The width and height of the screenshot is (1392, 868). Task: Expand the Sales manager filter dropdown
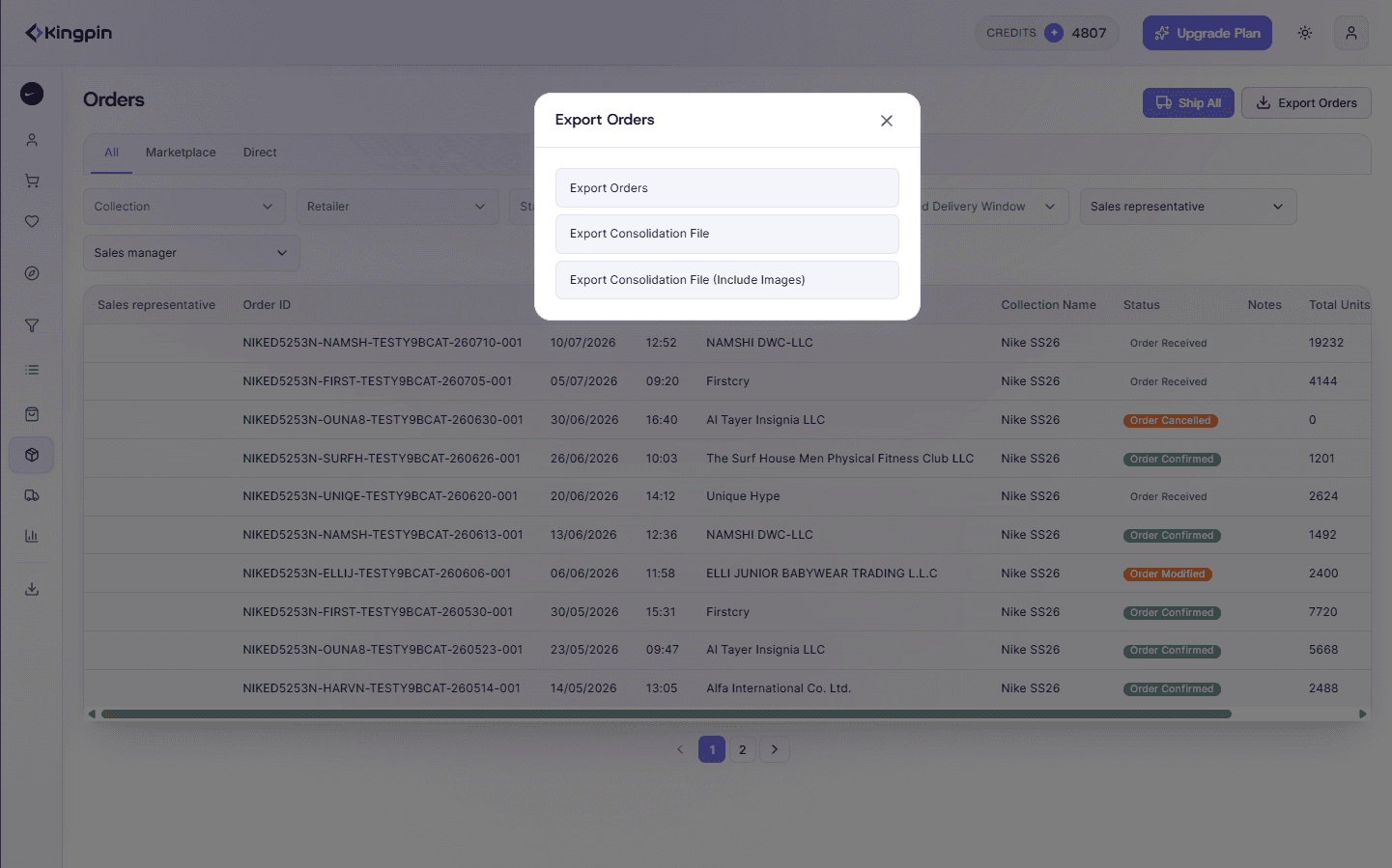pyautogui.click(x=191, y=253)
